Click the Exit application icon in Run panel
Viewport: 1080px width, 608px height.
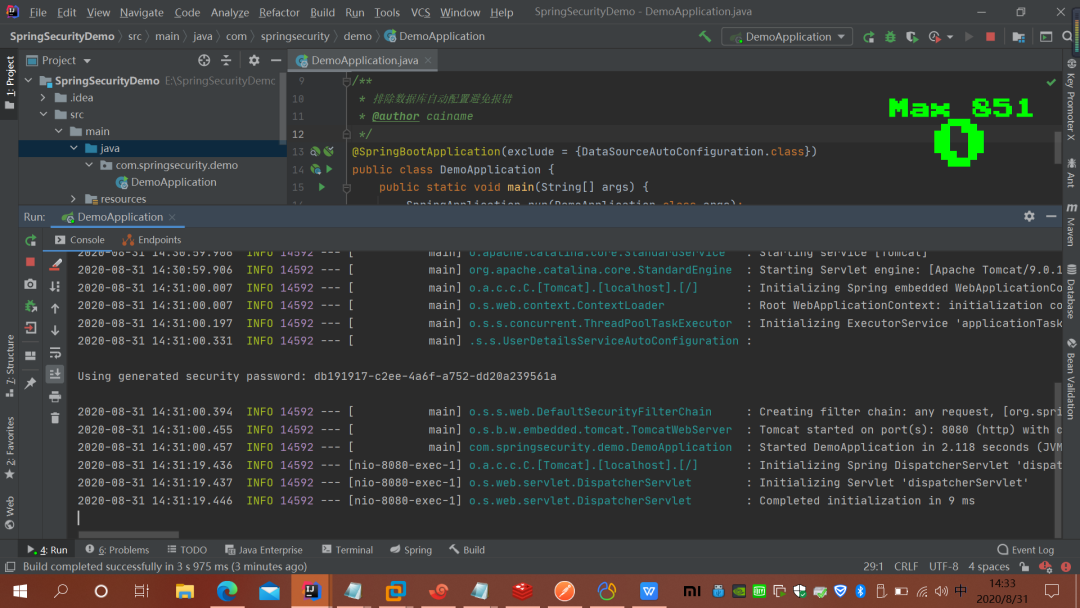pos(30,328)
